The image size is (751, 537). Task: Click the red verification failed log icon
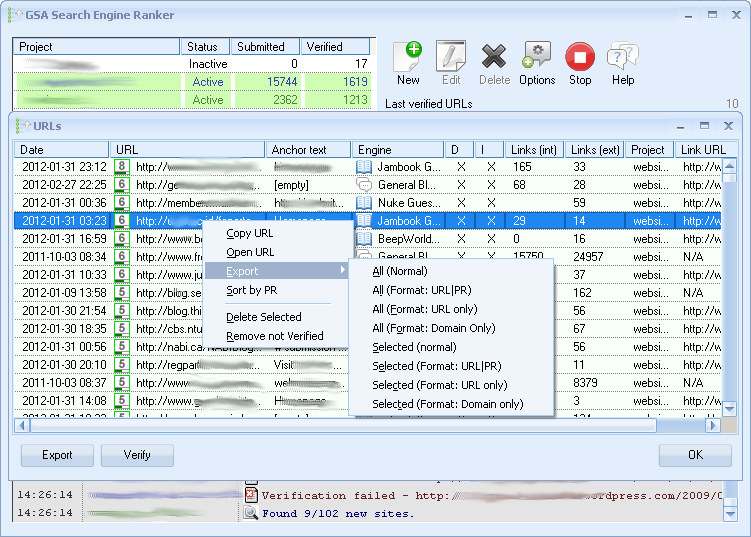[x=251, y=495]
